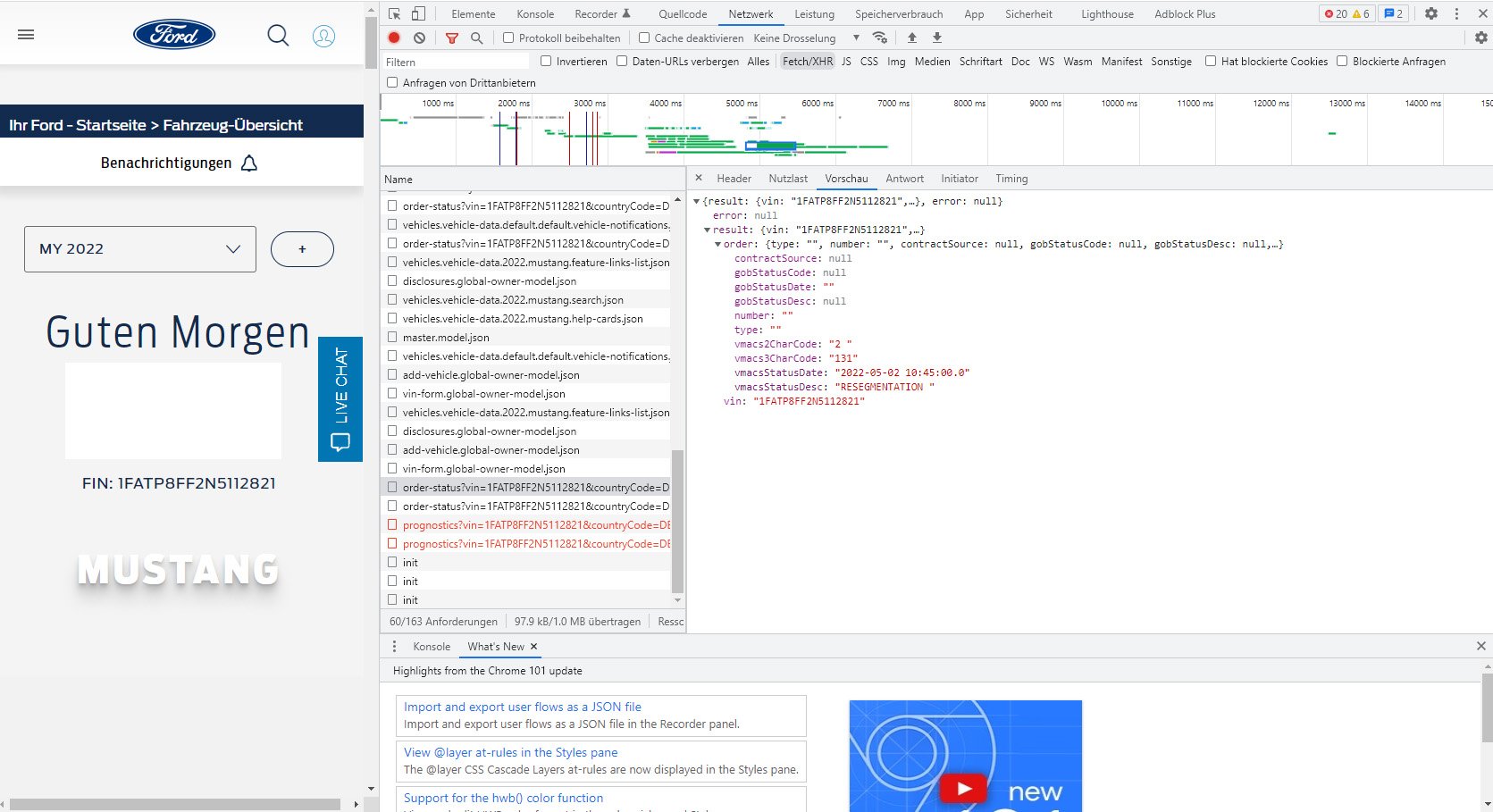Click the red record network log icon

point(394,38)
